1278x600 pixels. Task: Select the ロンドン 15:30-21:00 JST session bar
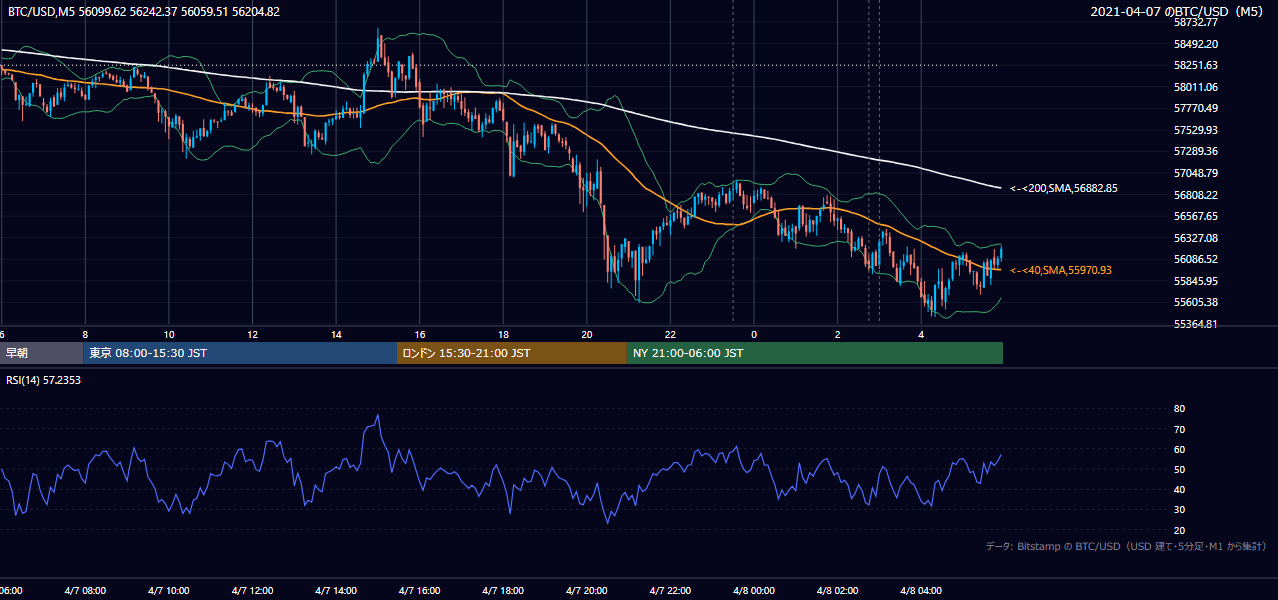pos(512,353)
